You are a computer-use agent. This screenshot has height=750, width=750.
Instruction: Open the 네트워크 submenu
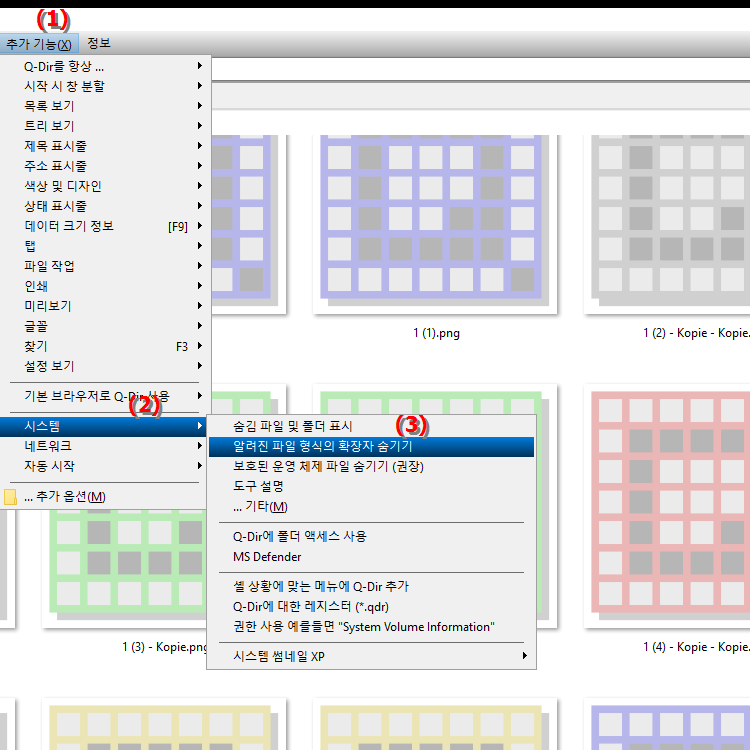[x=105, y=446]
